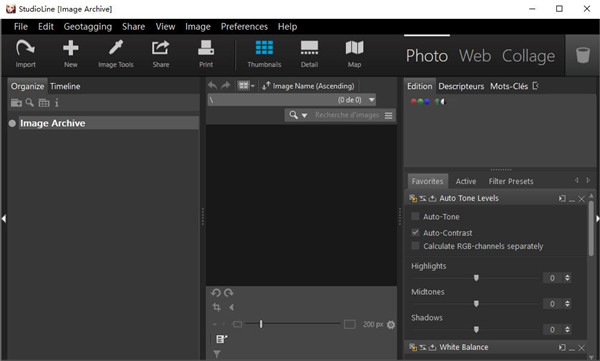Click the descriptor list icon above funnel
Screen dimensions: 600x361
(x=221, y=339)
